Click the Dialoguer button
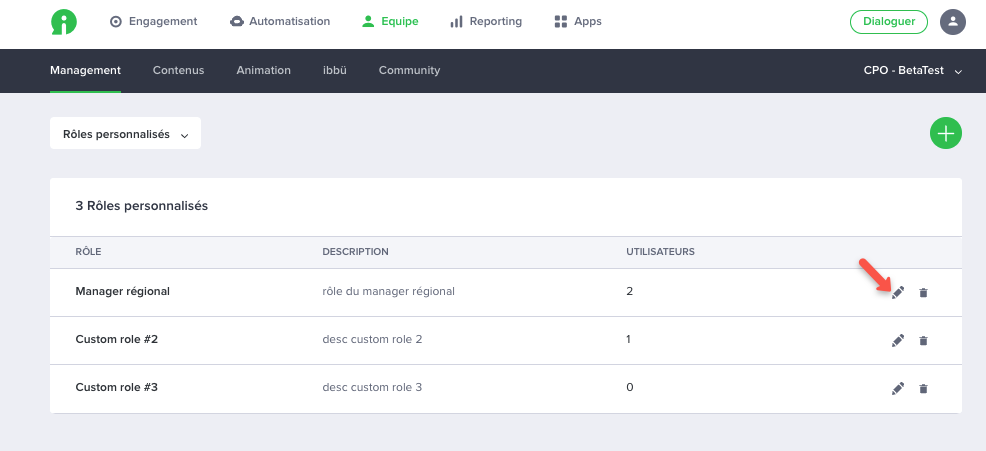This screenshot has width=986, height=451. [x=888, y=21]
